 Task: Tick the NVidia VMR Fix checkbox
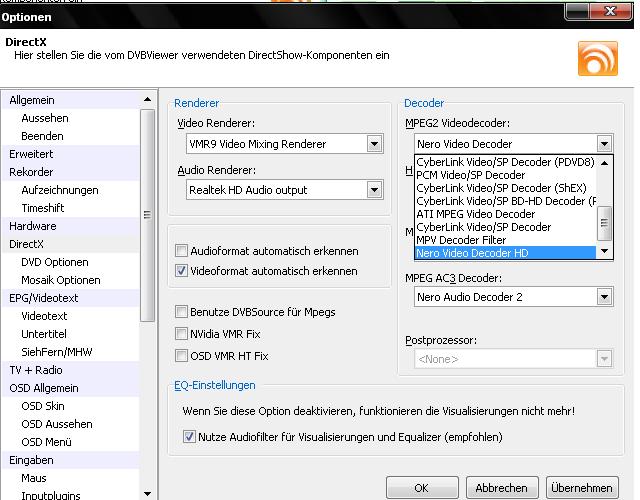(181, 334)
